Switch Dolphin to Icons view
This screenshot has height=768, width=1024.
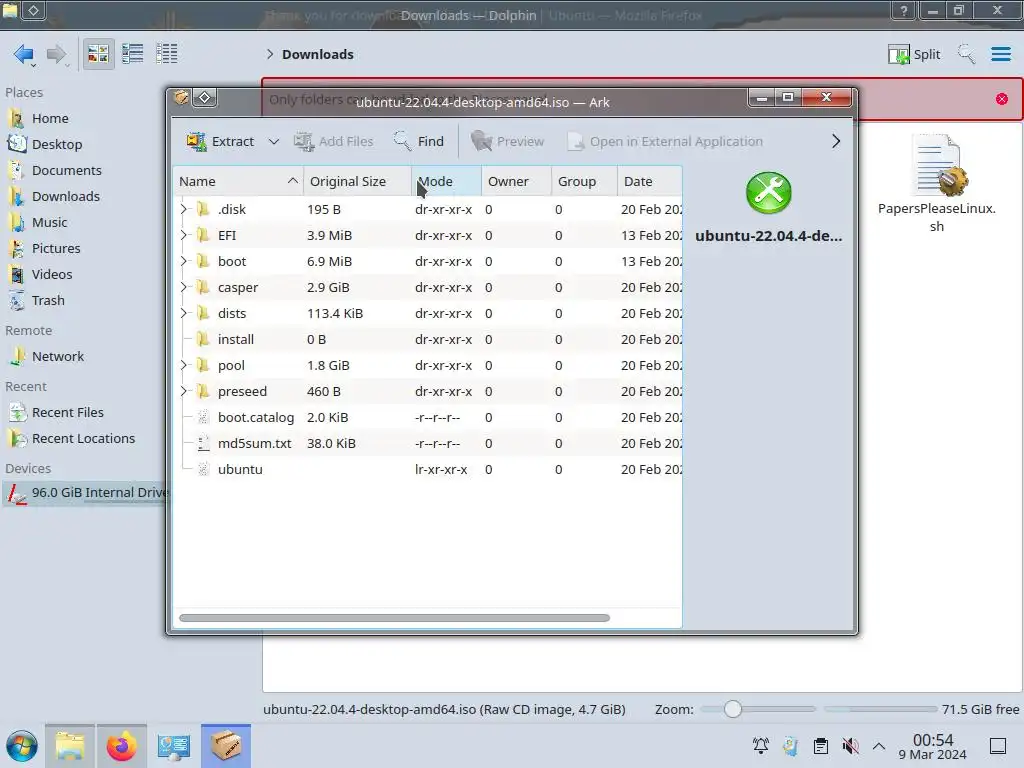coord(98,54)
